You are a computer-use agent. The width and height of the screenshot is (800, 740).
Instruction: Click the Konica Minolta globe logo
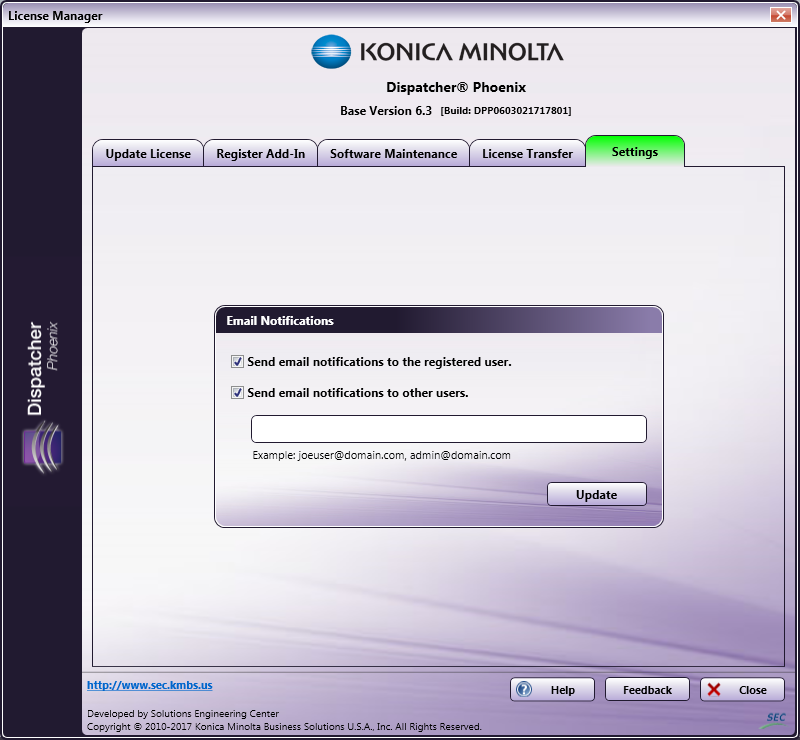[x=331, y=52]
